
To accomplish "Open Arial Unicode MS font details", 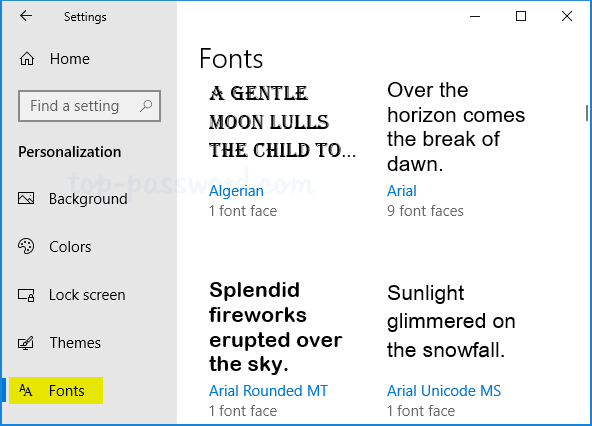I will (444, 390).
